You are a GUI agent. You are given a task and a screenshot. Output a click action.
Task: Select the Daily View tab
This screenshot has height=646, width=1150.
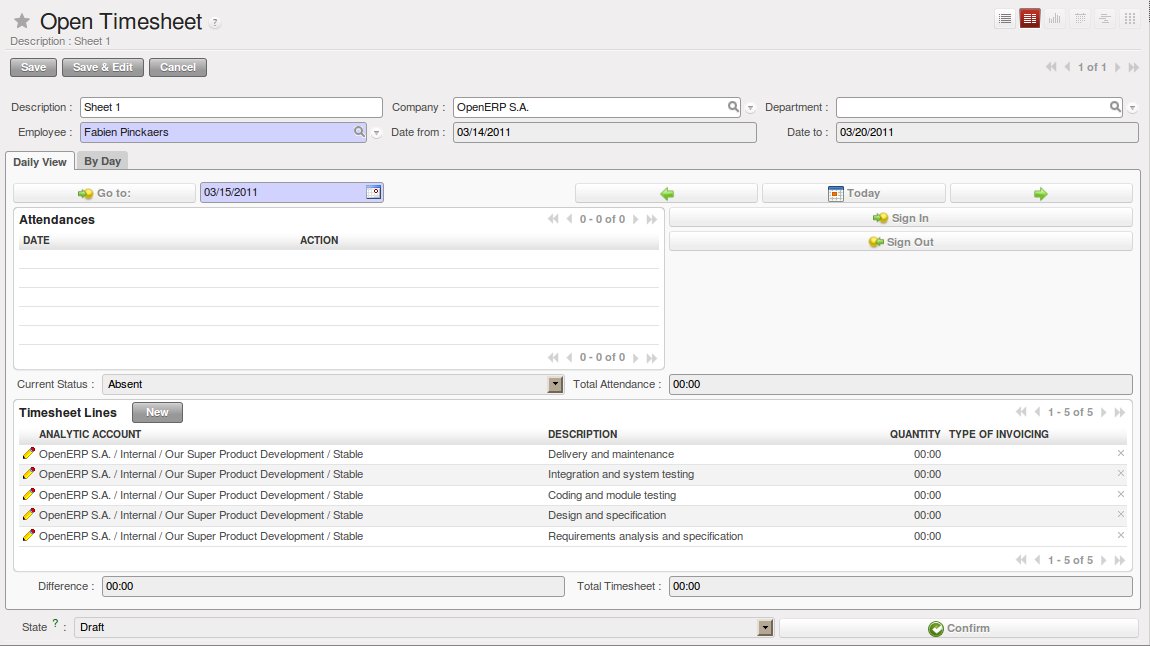pos(40,162)
